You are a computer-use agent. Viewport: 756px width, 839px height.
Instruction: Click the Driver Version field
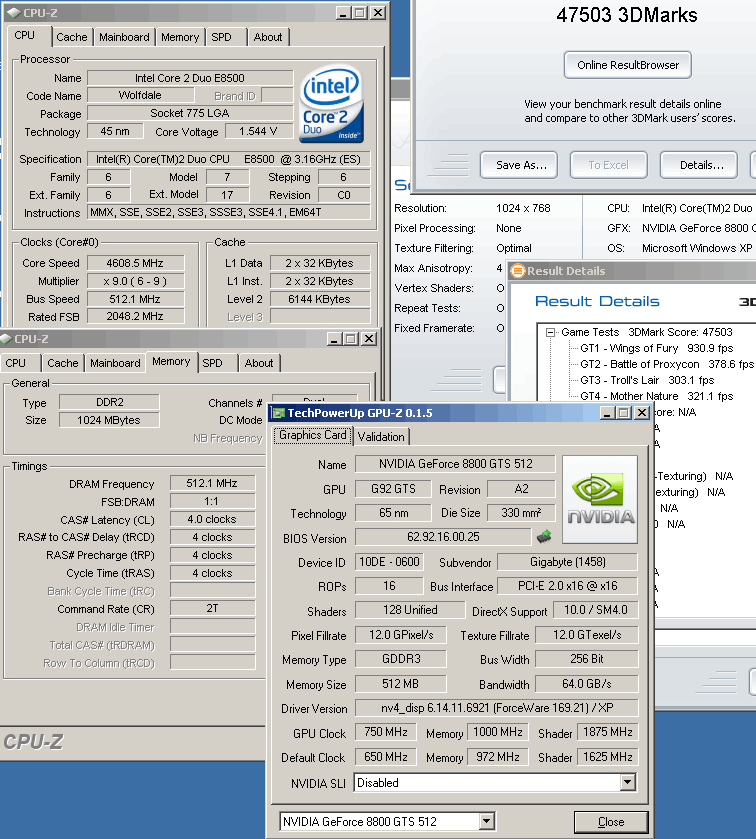[x=497, y=708]
